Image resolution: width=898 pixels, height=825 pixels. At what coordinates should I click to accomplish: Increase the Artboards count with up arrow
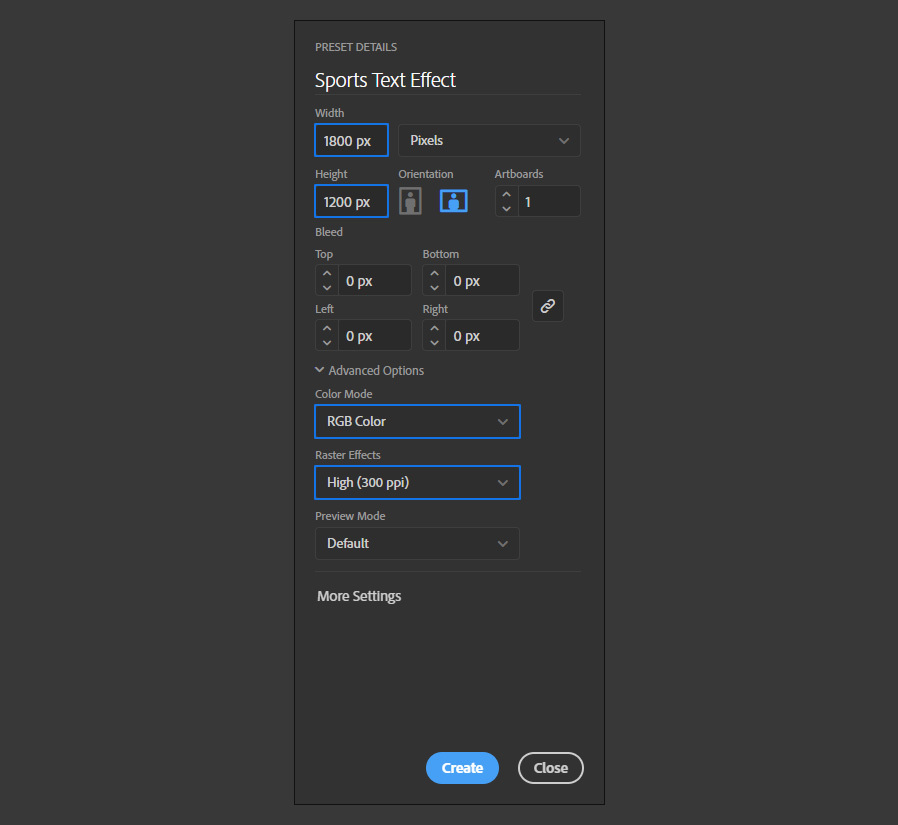coord(506,194)
